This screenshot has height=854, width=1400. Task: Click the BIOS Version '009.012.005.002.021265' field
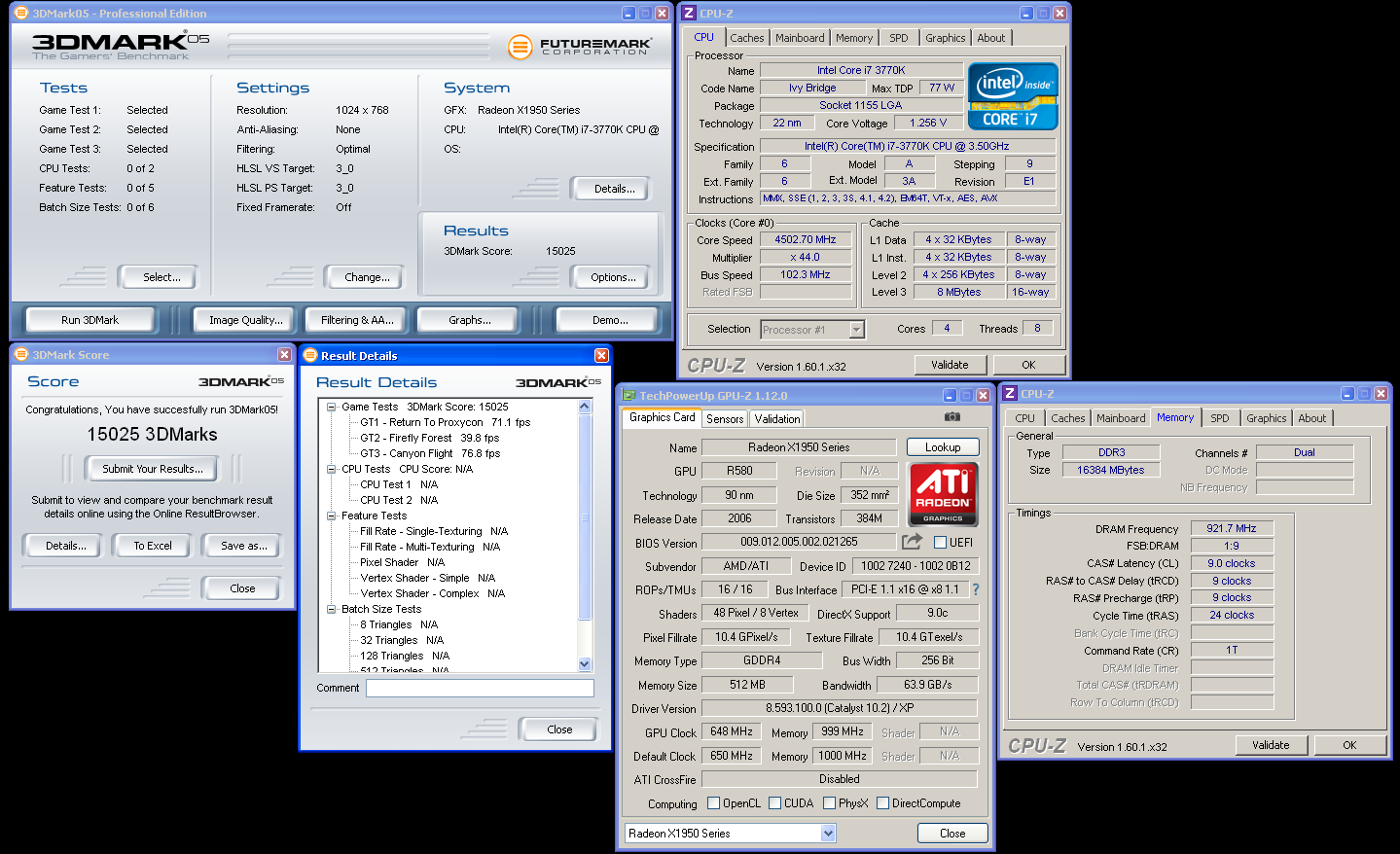(799, 542)
